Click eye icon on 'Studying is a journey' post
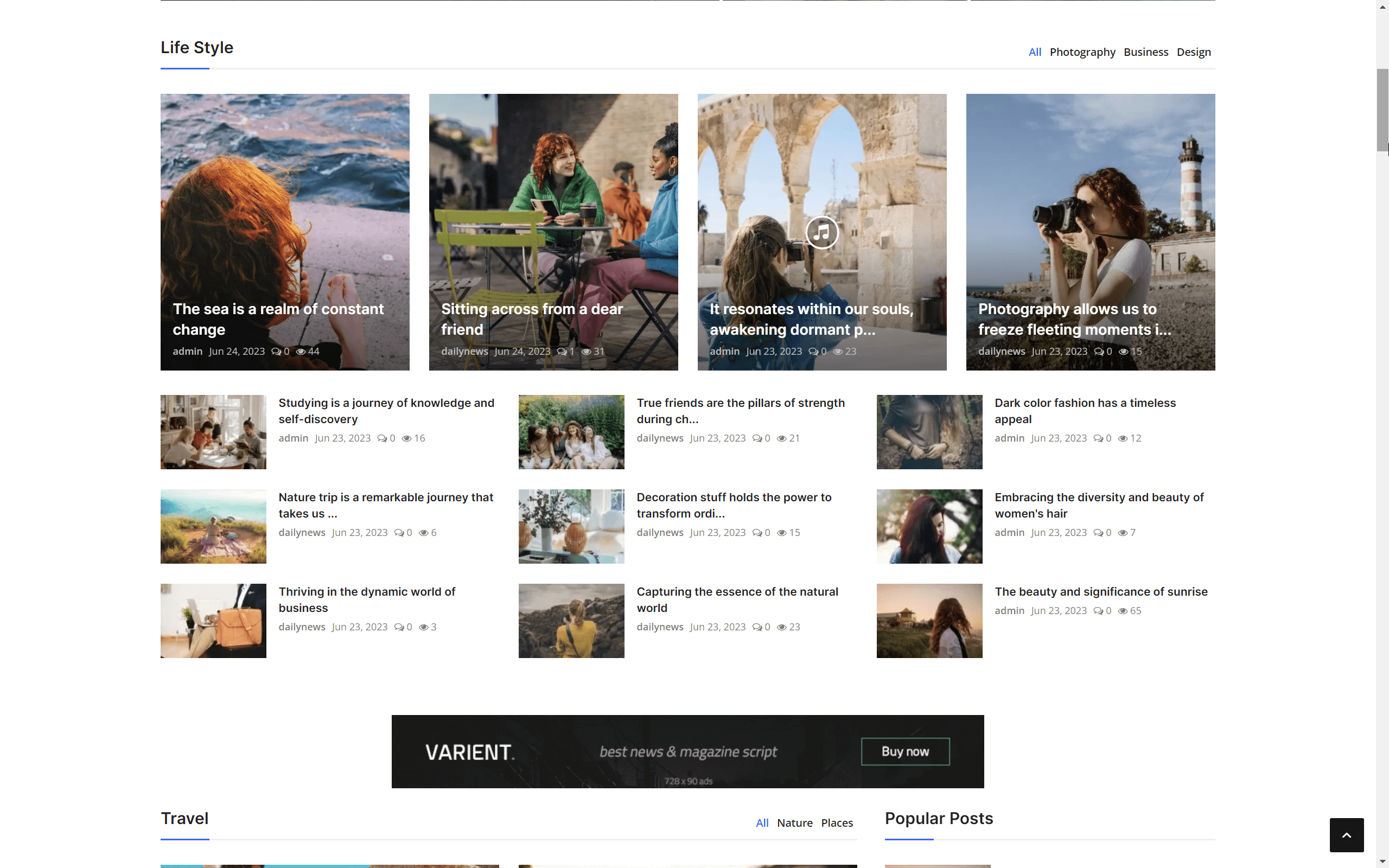This screenshot has width=1389, height=868. pos(406,438)
